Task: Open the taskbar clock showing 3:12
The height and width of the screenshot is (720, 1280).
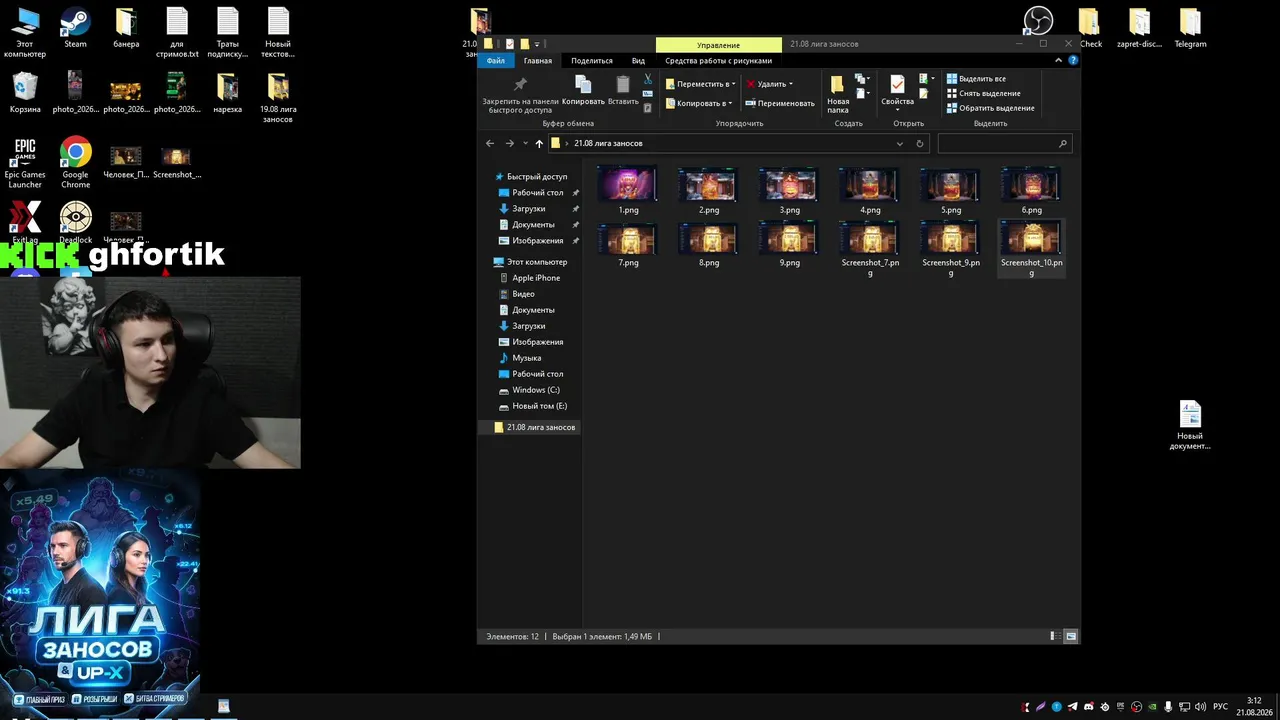Action: point(1254,706)
